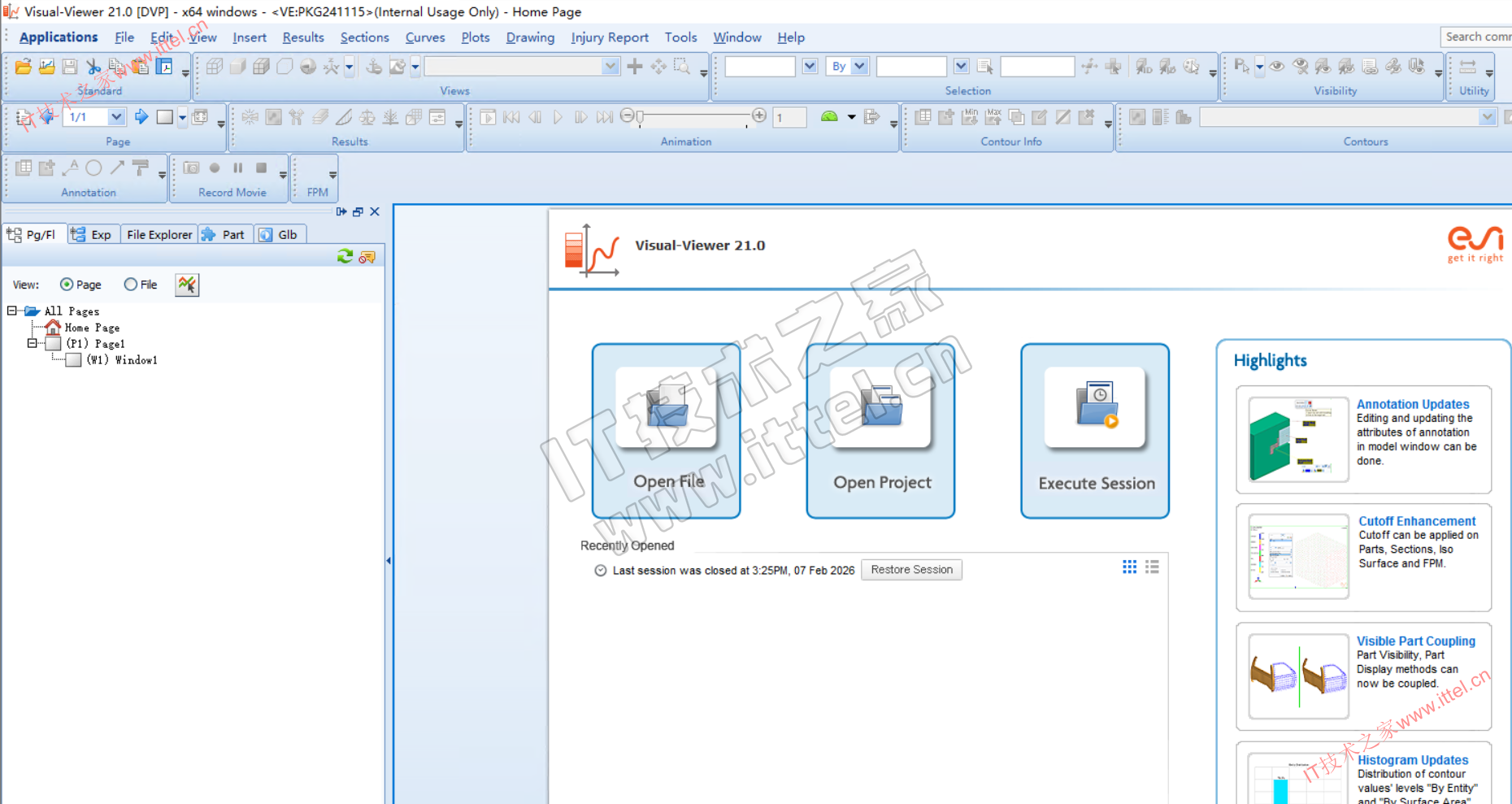Image resolution: width=1512 pixels, height=804 pixels.
Task: Switch to grid view of recent files
Action: [1129, 567]
